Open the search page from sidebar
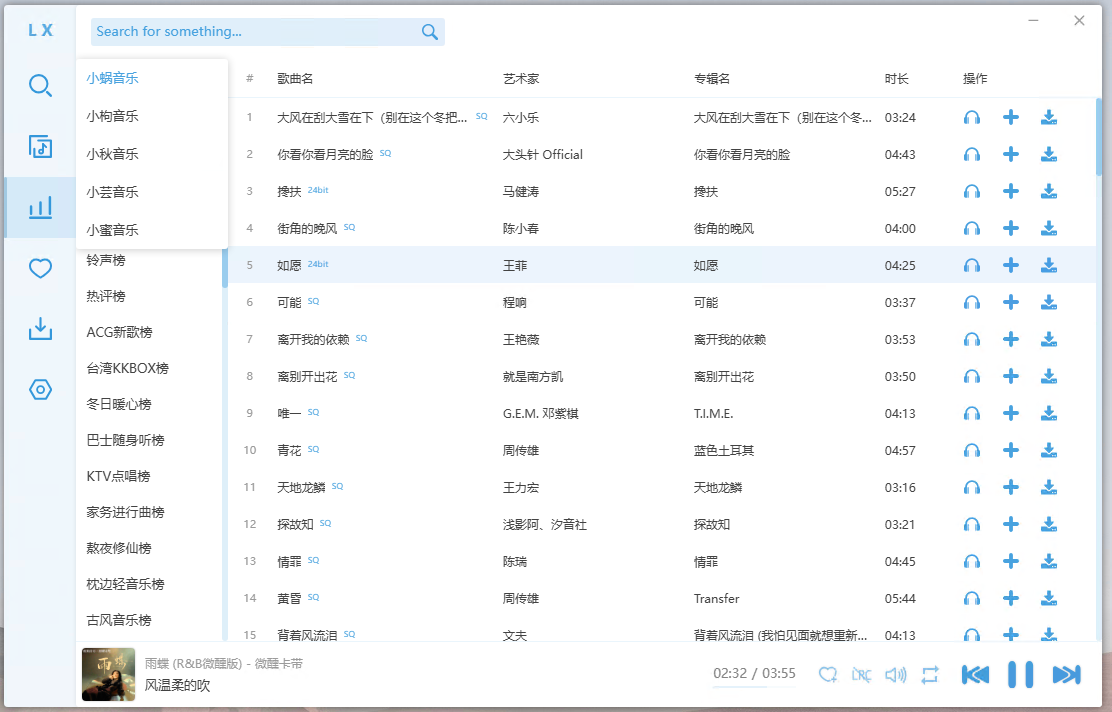This screenshot has height=712, width=1112. pos(40,86)
